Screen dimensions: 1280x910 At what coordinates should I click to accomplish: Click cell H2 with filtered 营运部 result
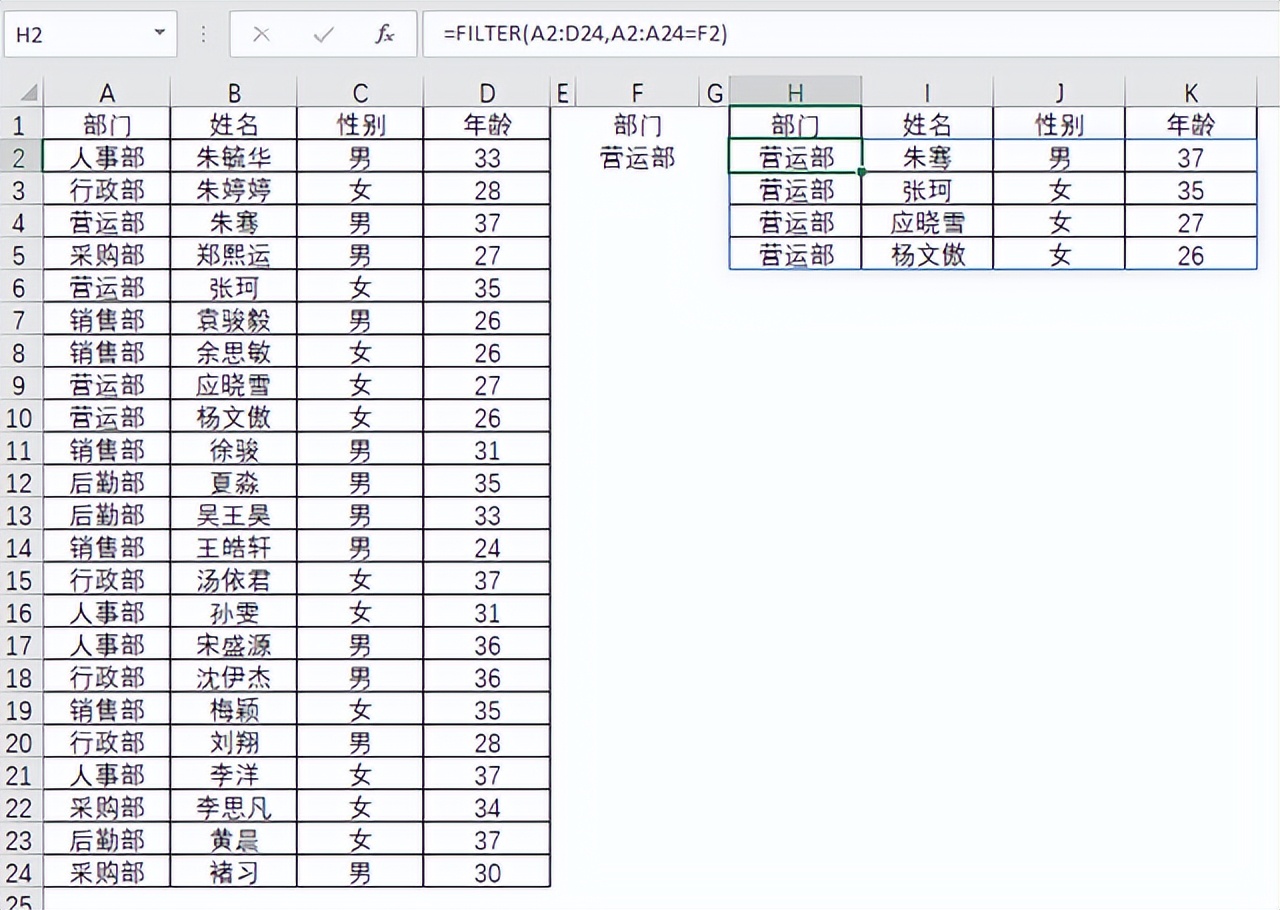pyautogui.click(x=795, y=157)
